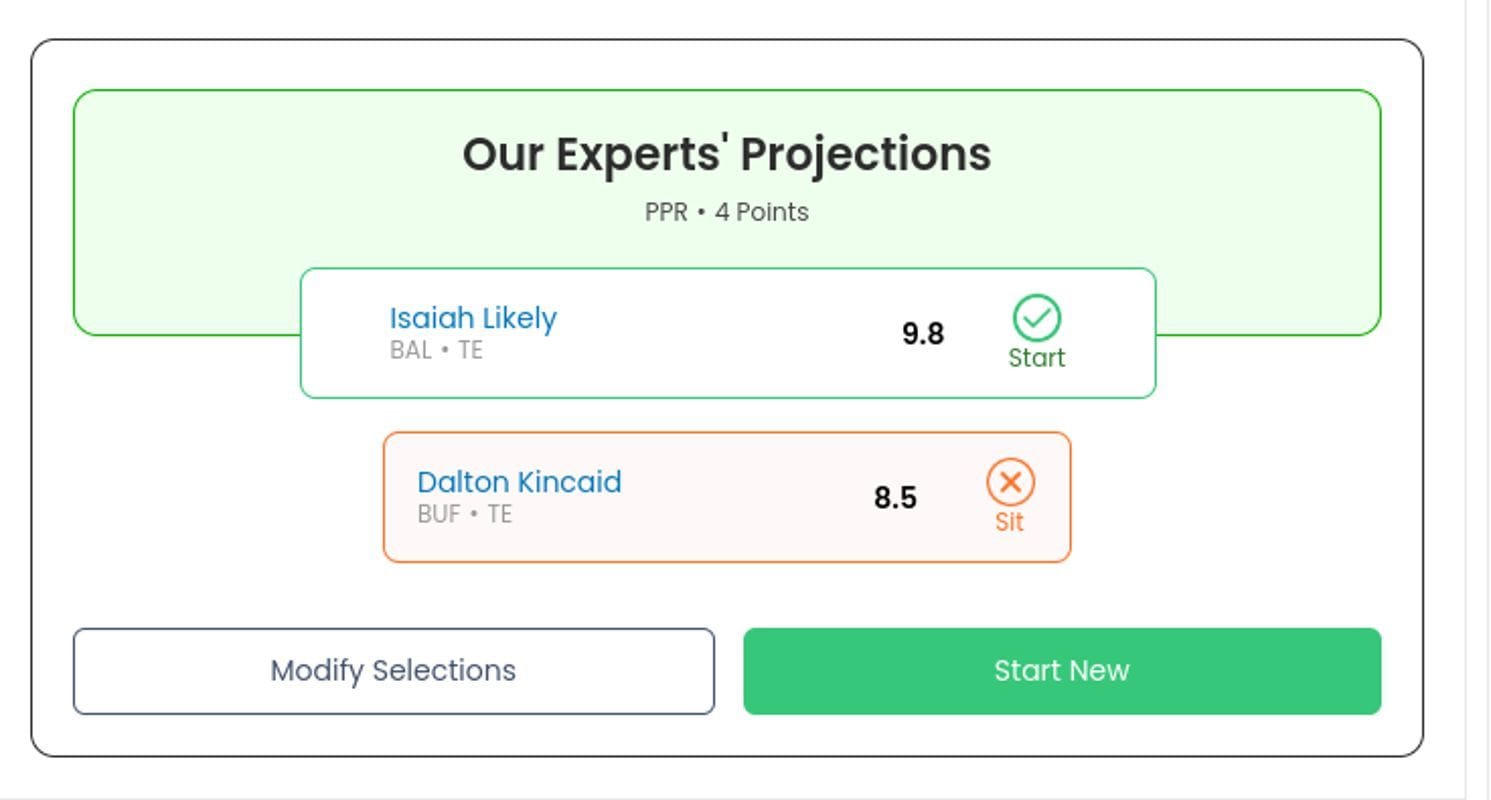Click Dalton Kincaid's 8.5 projection score
Screen dimensions: 1491x800
click(895, 498)
